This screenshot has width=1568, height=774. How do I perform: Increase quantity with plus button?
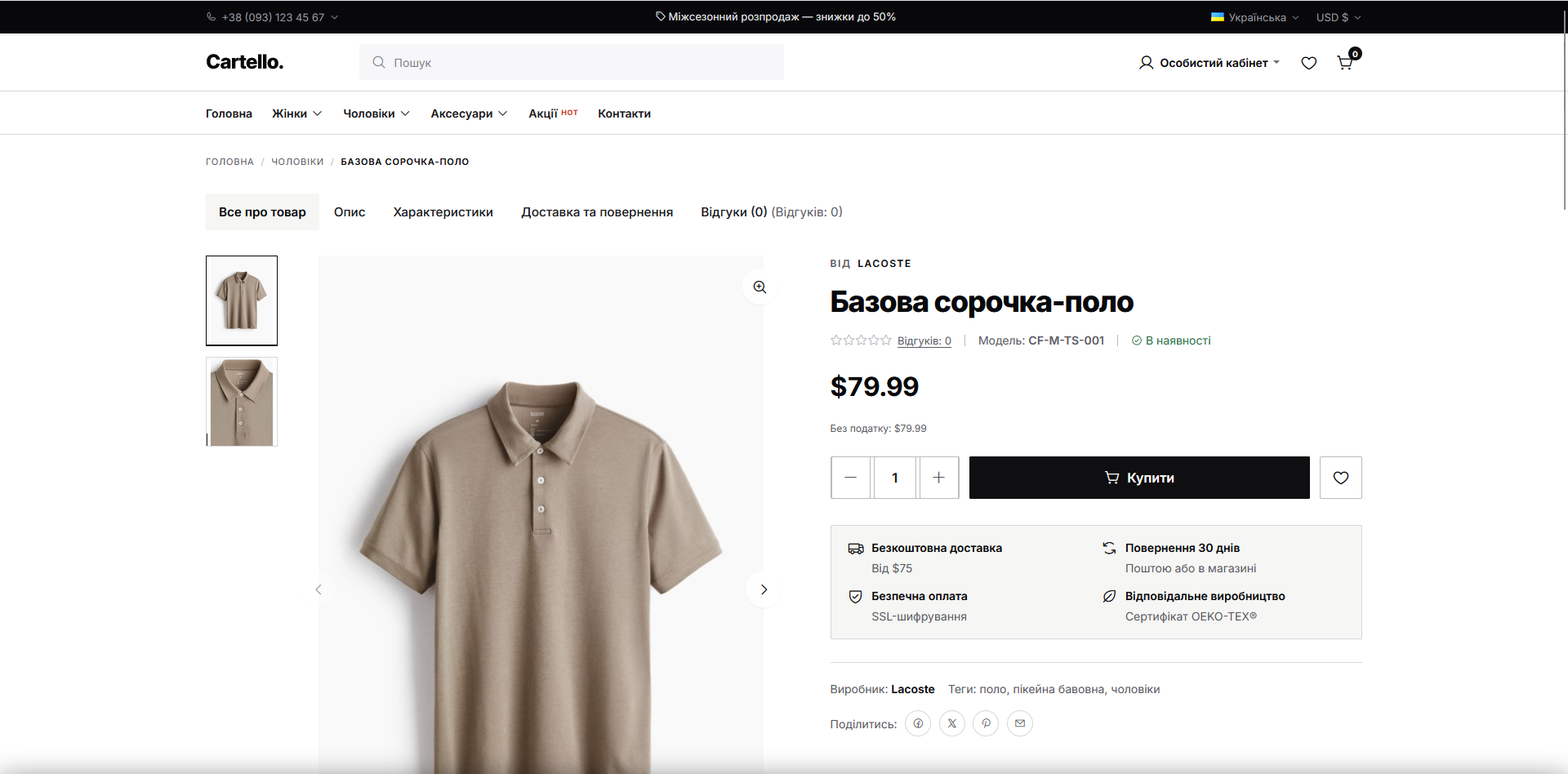click(938, 478)
